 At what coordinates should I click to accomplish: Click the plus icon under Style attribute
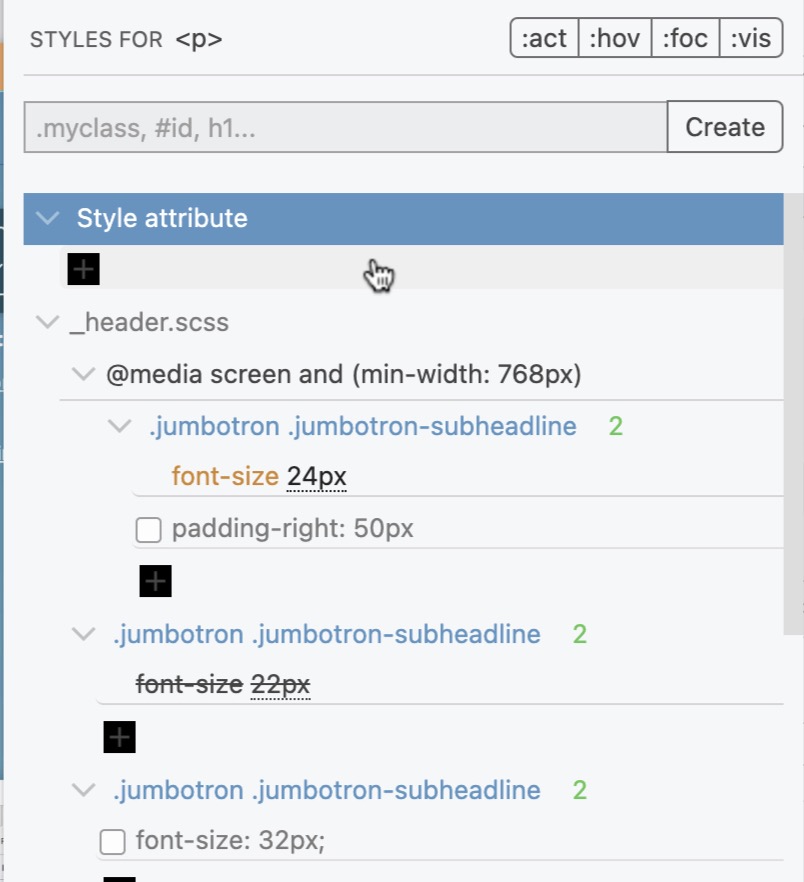pos(83,269)
